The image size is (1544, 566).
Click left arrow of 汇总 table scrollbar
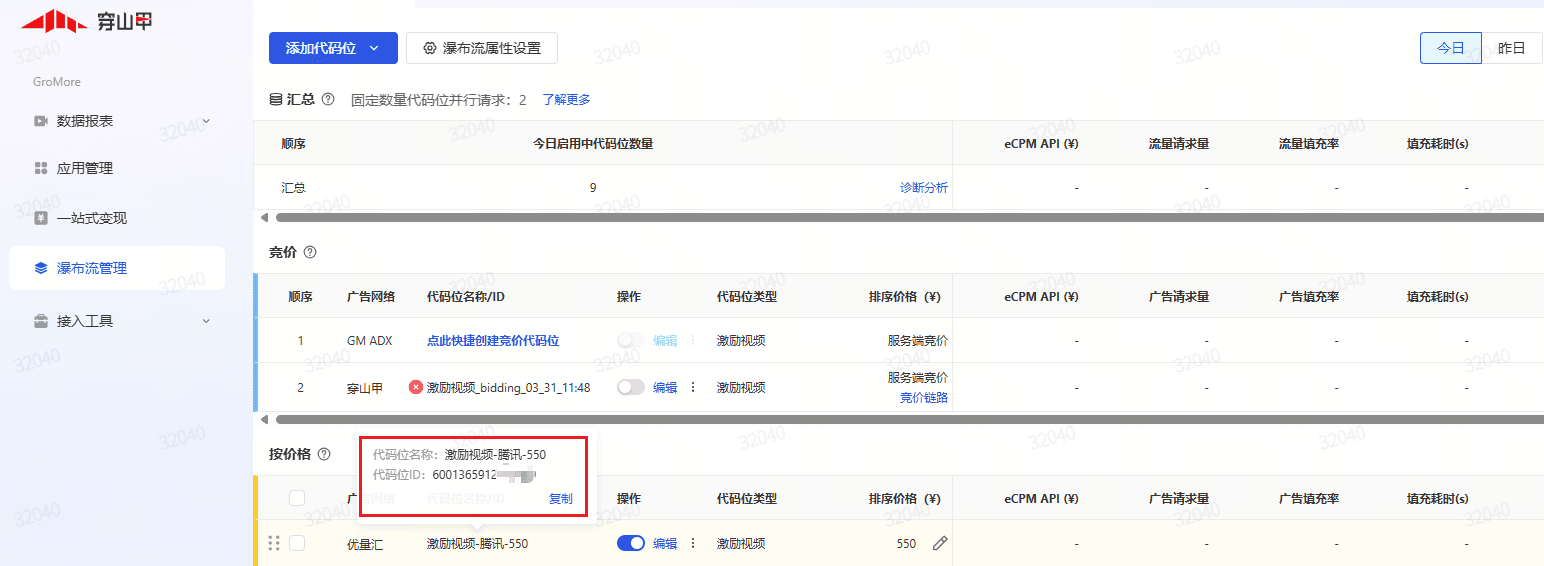tap(264, 217)
